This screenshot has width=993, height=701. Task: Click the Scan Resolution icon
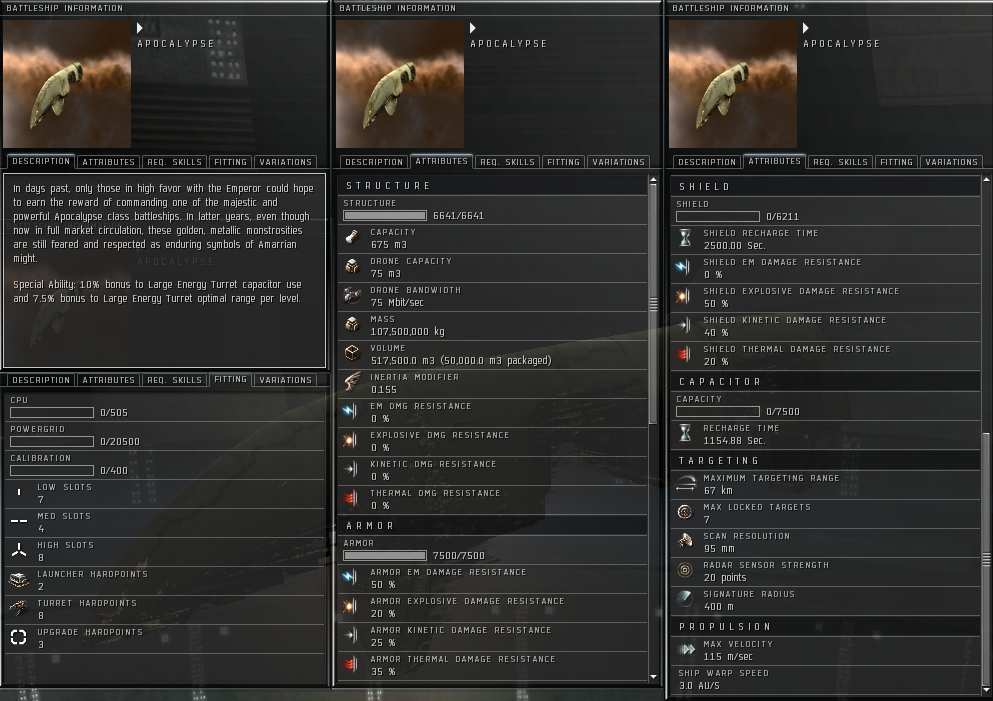pos(685,541)
